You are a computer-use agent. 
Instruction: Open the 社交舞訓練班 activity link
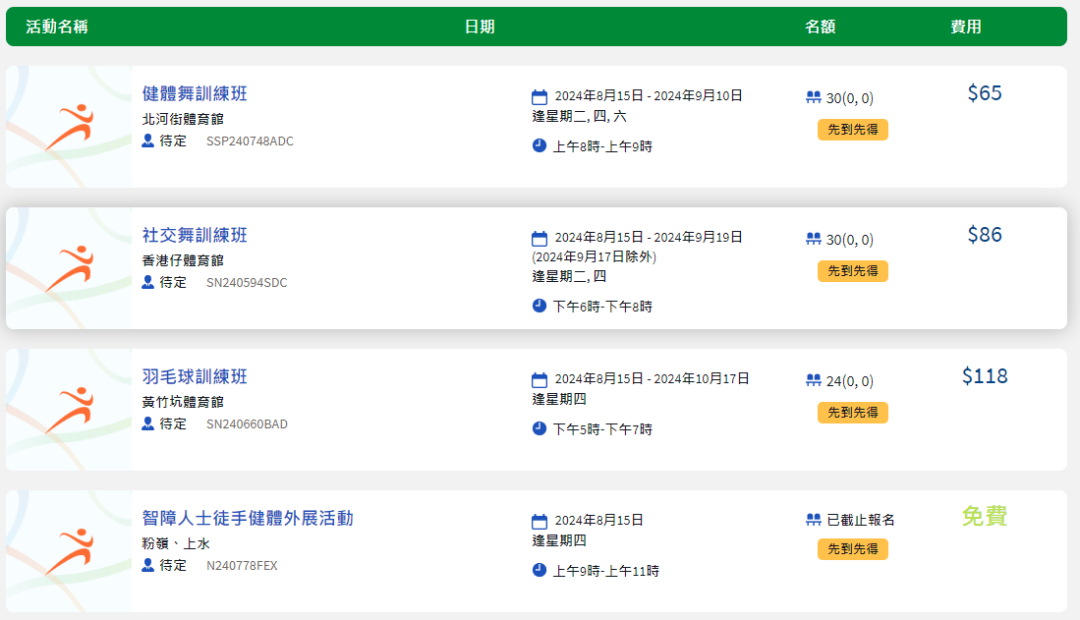[x=194, y=235]
